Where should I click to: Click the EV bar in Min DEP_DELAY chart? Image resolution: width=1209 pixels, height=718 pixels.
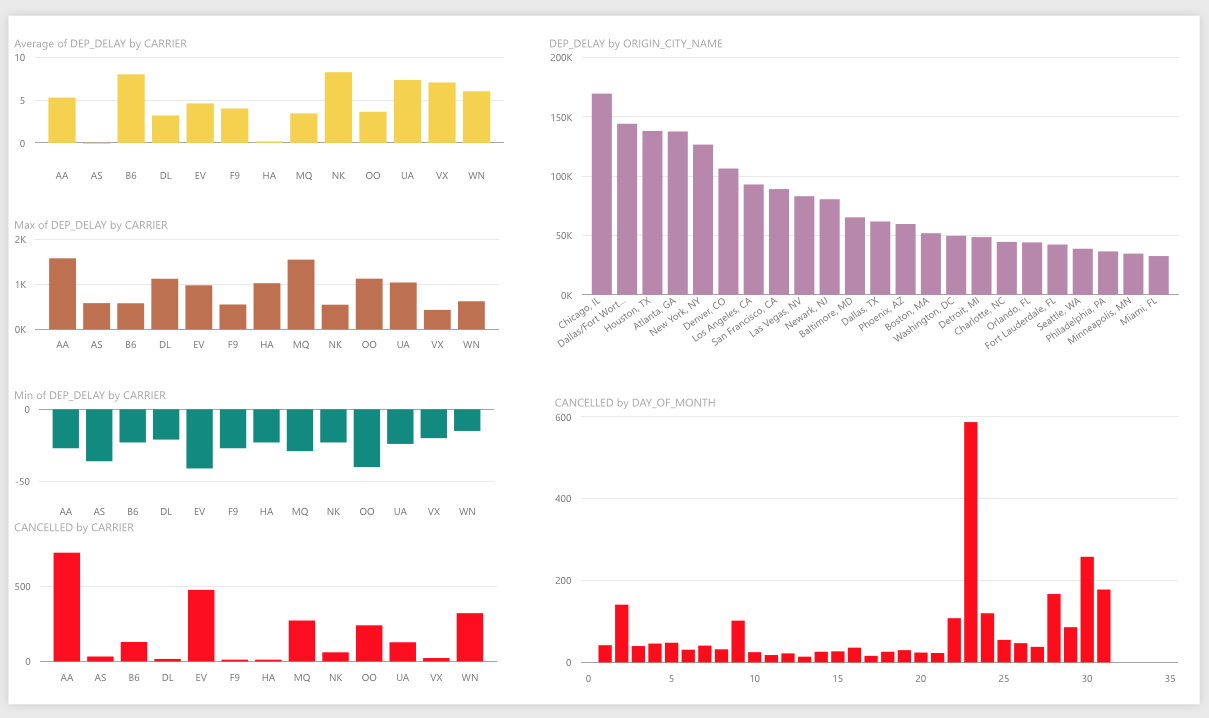[x=200, y=438]
